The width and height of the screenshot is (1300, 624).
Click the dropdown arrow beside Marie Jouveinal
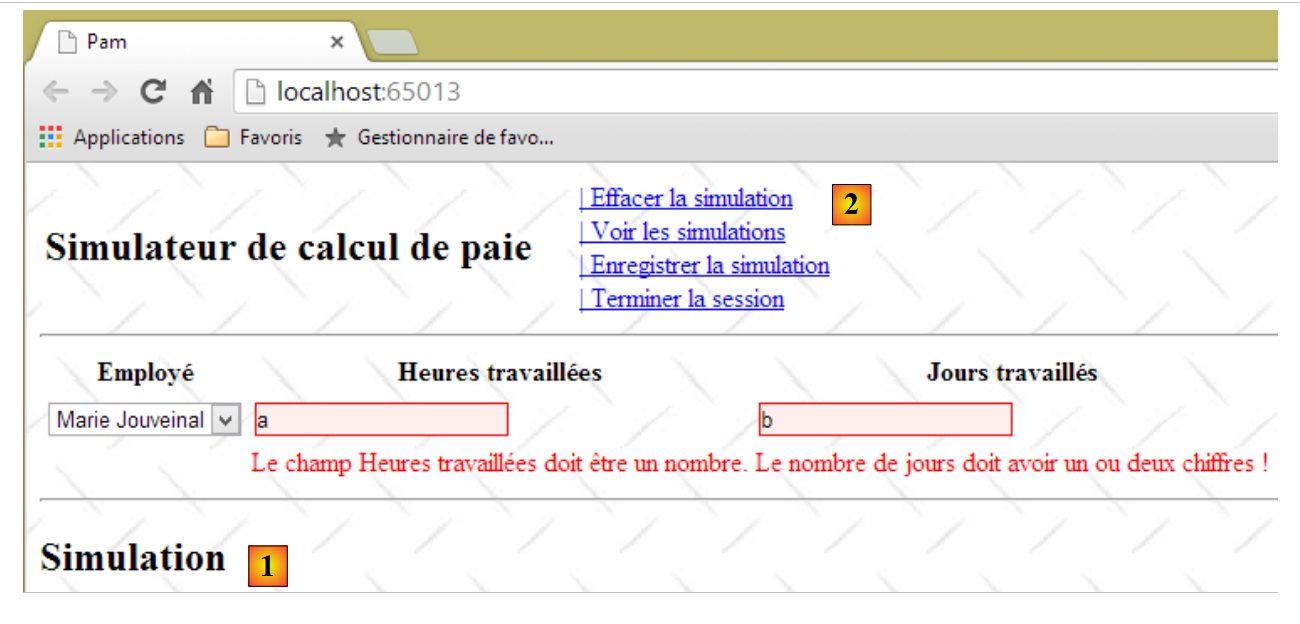coord(227,420)
